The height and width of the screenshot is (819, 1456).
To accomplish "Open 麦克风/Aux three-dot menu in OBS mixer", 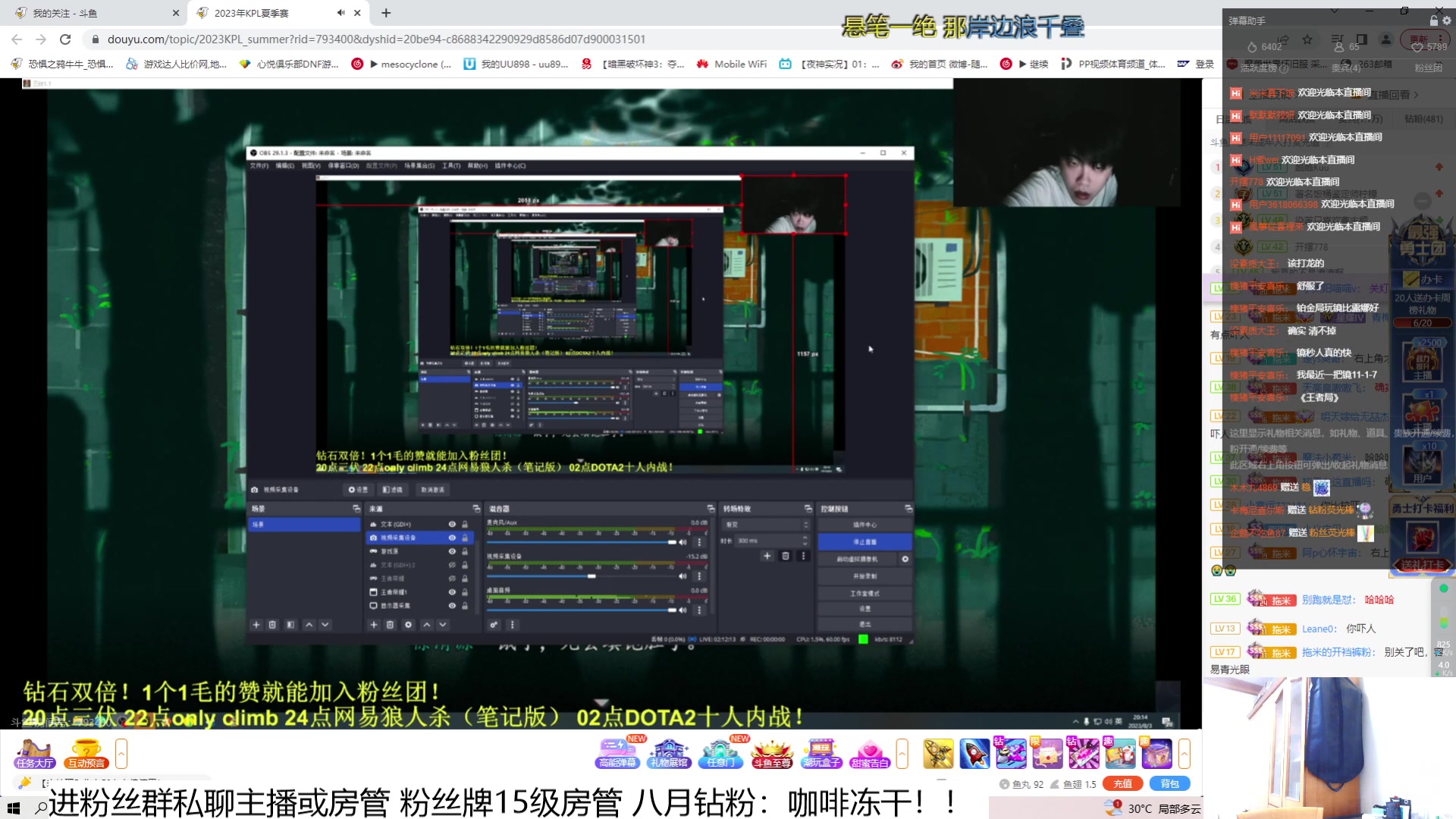I will 699,542.
